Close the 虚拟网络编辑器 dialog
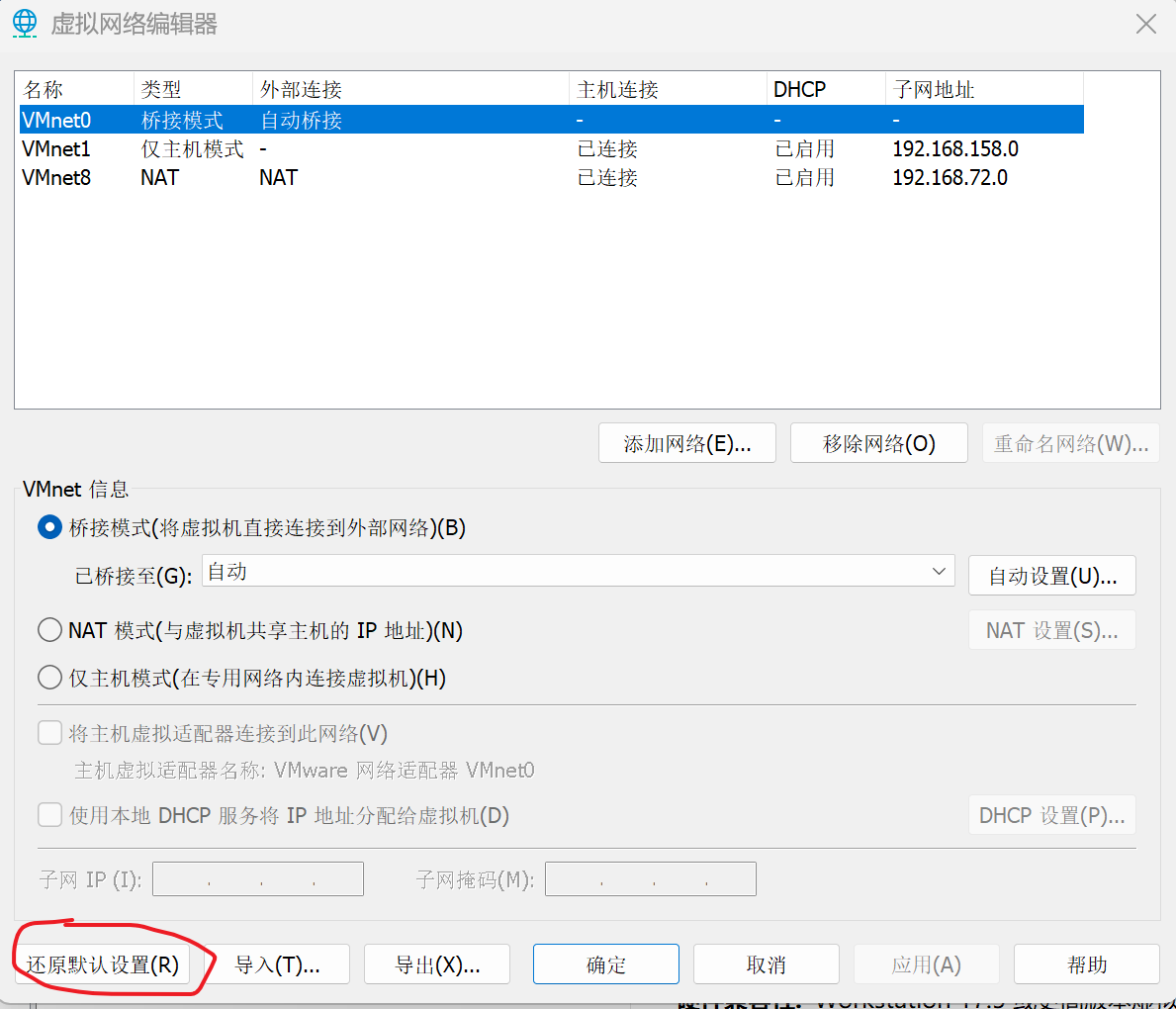This screenshot has height=1009, width=1176. pyautogui.click(x=1145, y=24)
